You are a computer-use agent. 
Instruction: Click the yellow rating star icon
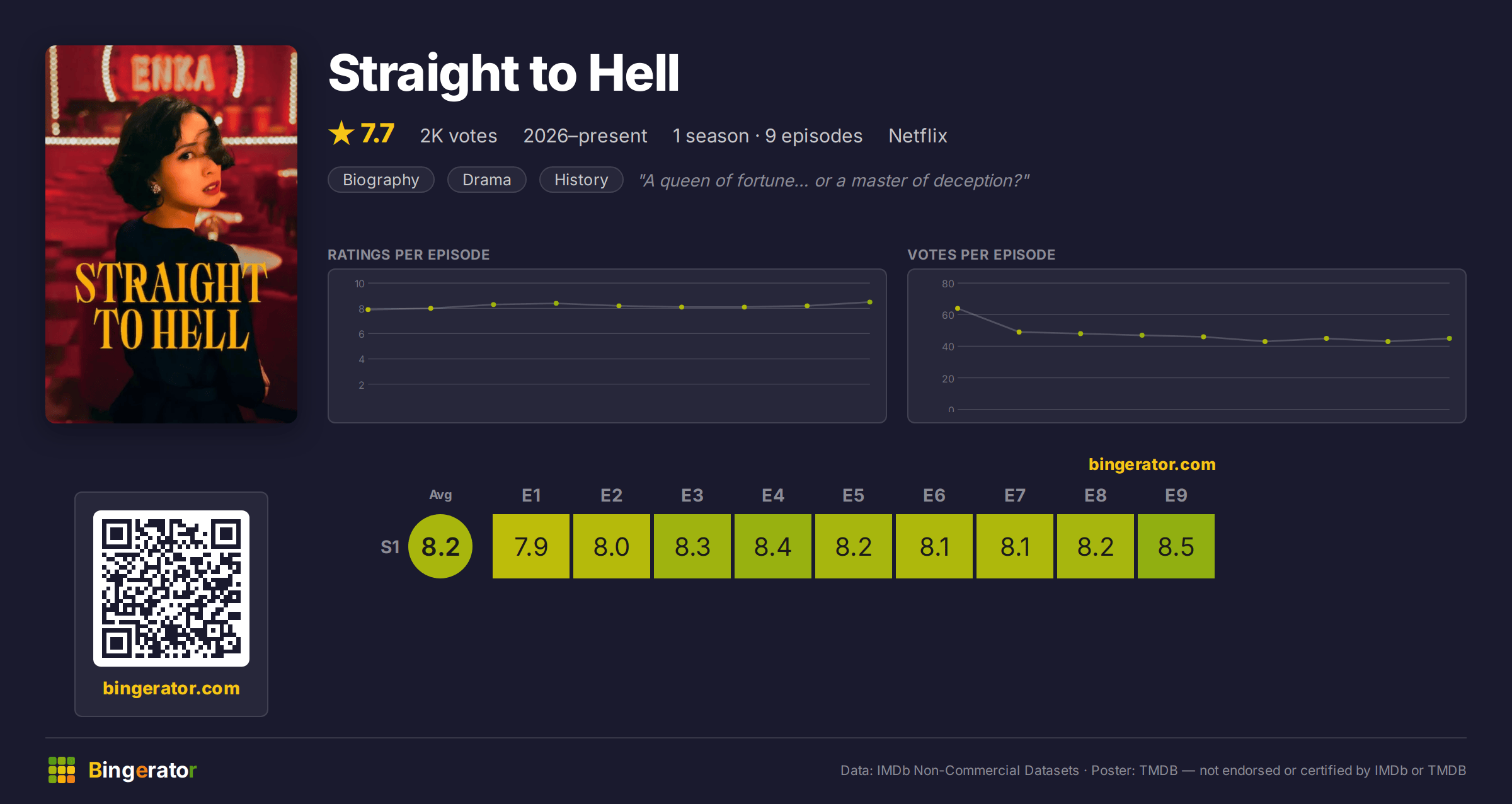click(x=341, y=133)
